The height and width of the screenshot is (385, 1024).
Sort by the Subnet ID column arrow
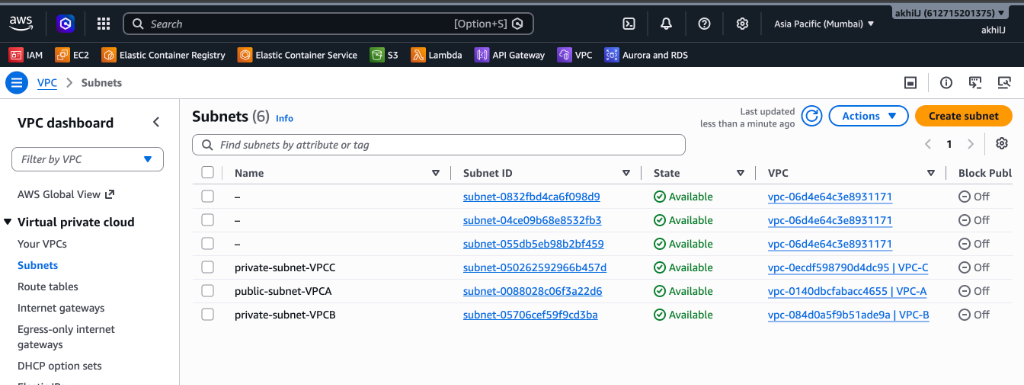(626, 173)
